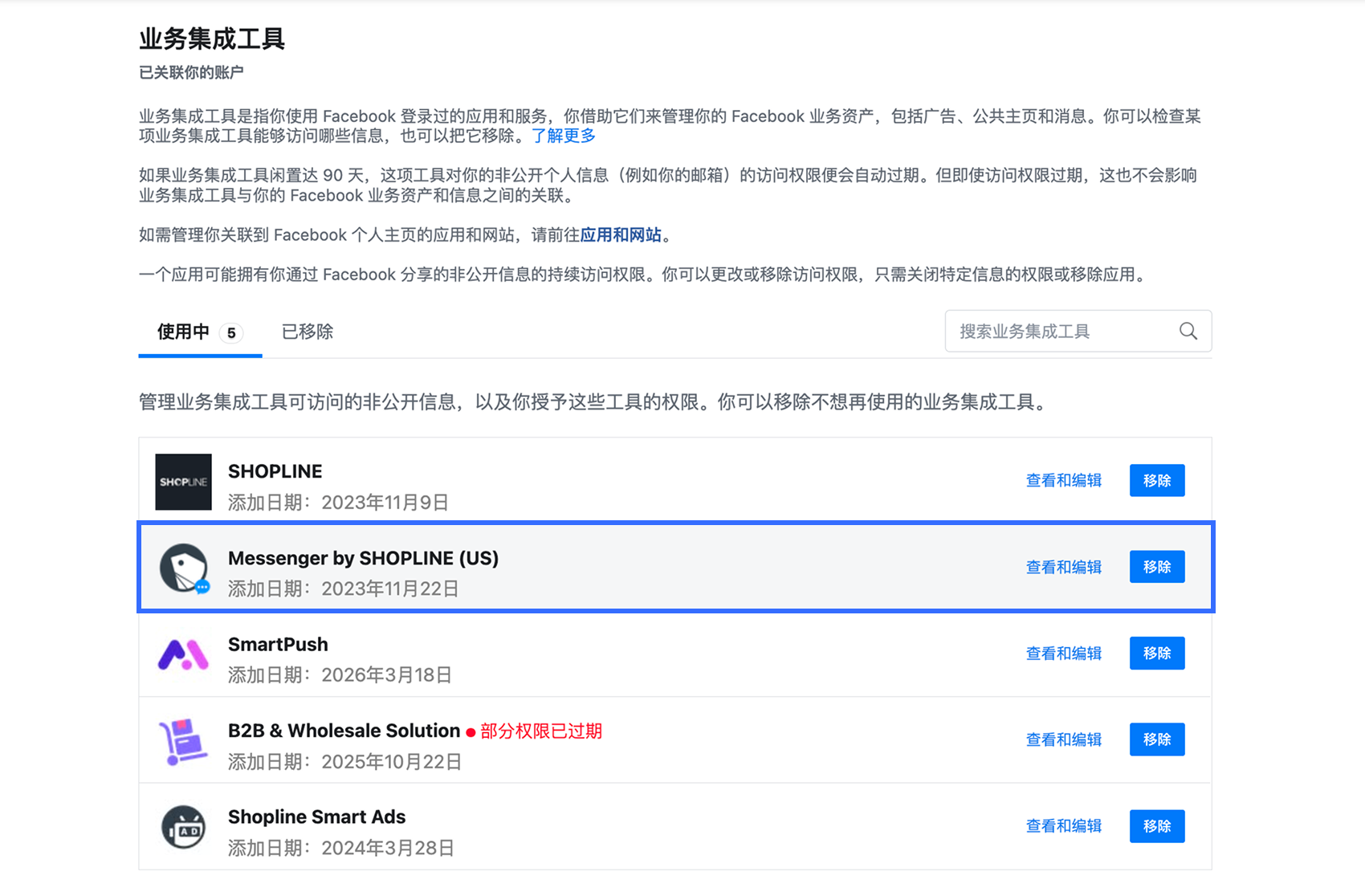
Task: Remove B2B & Wholesale Solution integration
Action: 1157,739
